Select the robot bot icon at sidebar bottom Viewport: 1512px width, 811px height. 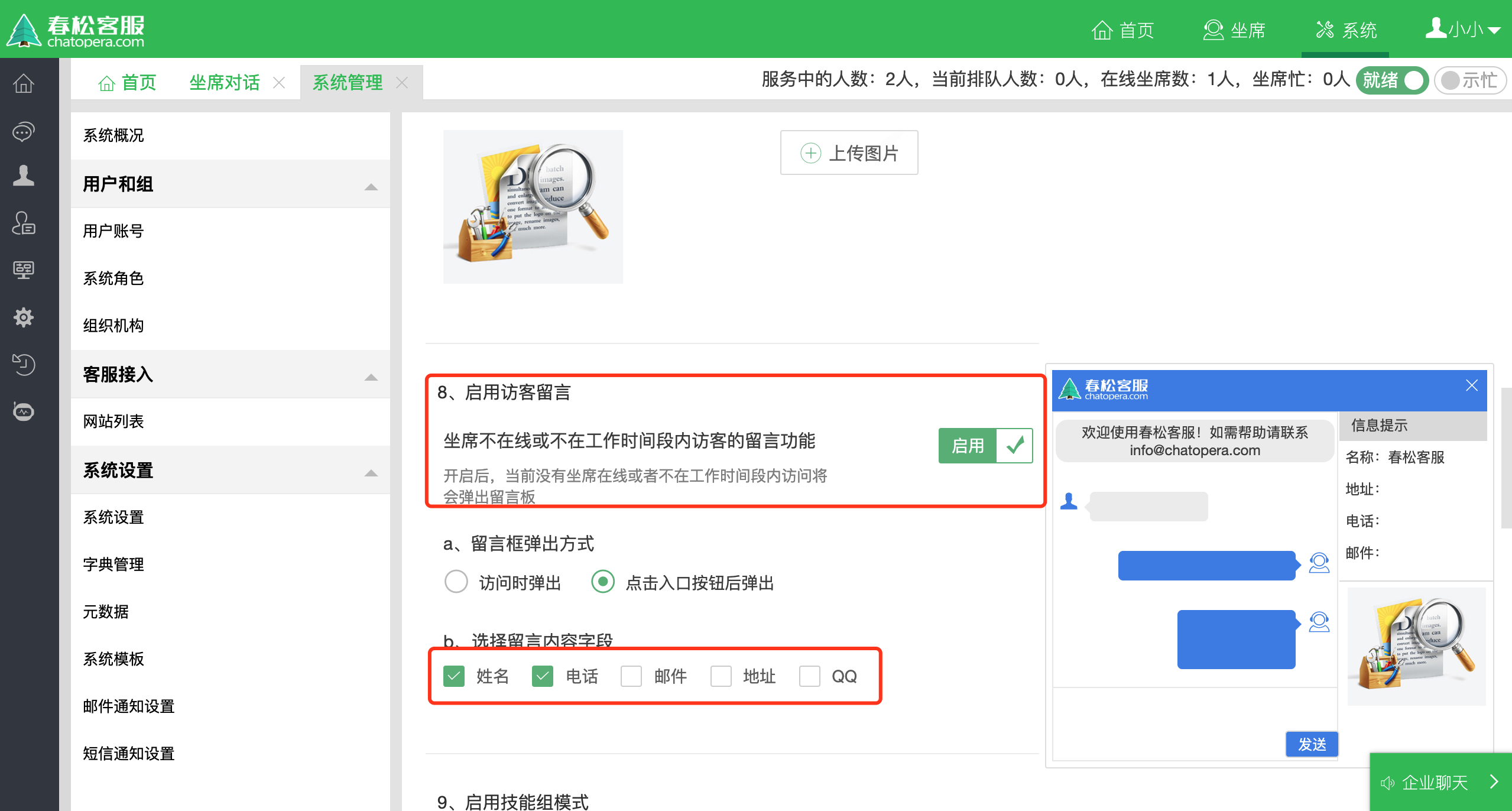coord(24,411)
